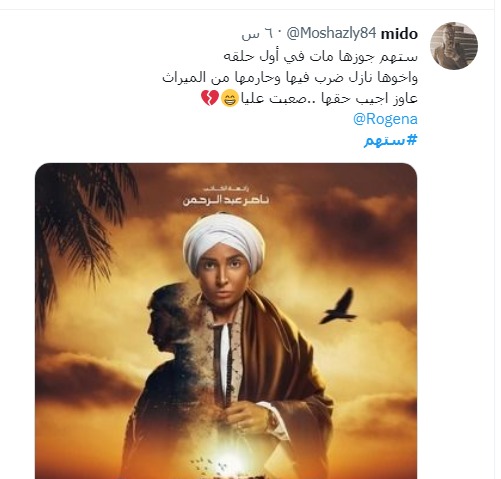Open mido's profile avatar picture
The height and width of the screenshot is (479, 501).
(454, 46)
